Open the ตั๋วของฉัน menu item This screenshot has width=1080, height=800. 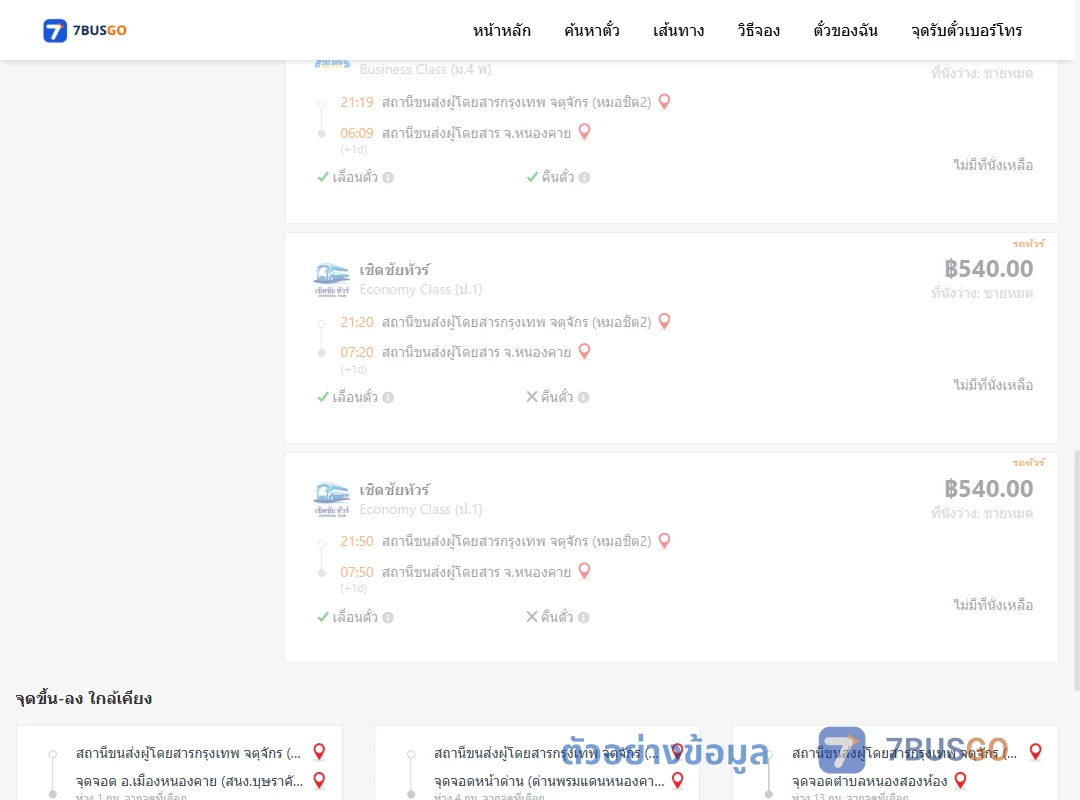[x=845, y=30]
